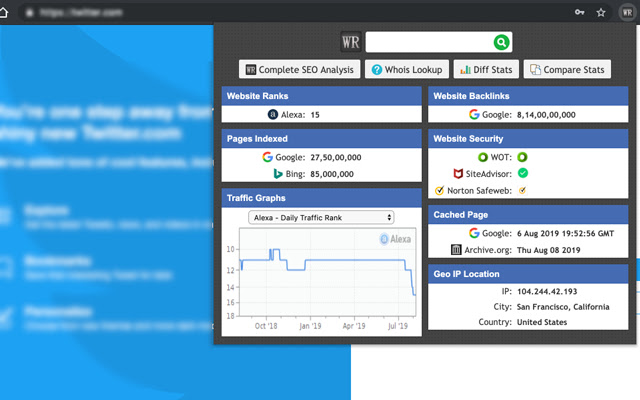Click the WOT green rating indicator

(522, 157)
